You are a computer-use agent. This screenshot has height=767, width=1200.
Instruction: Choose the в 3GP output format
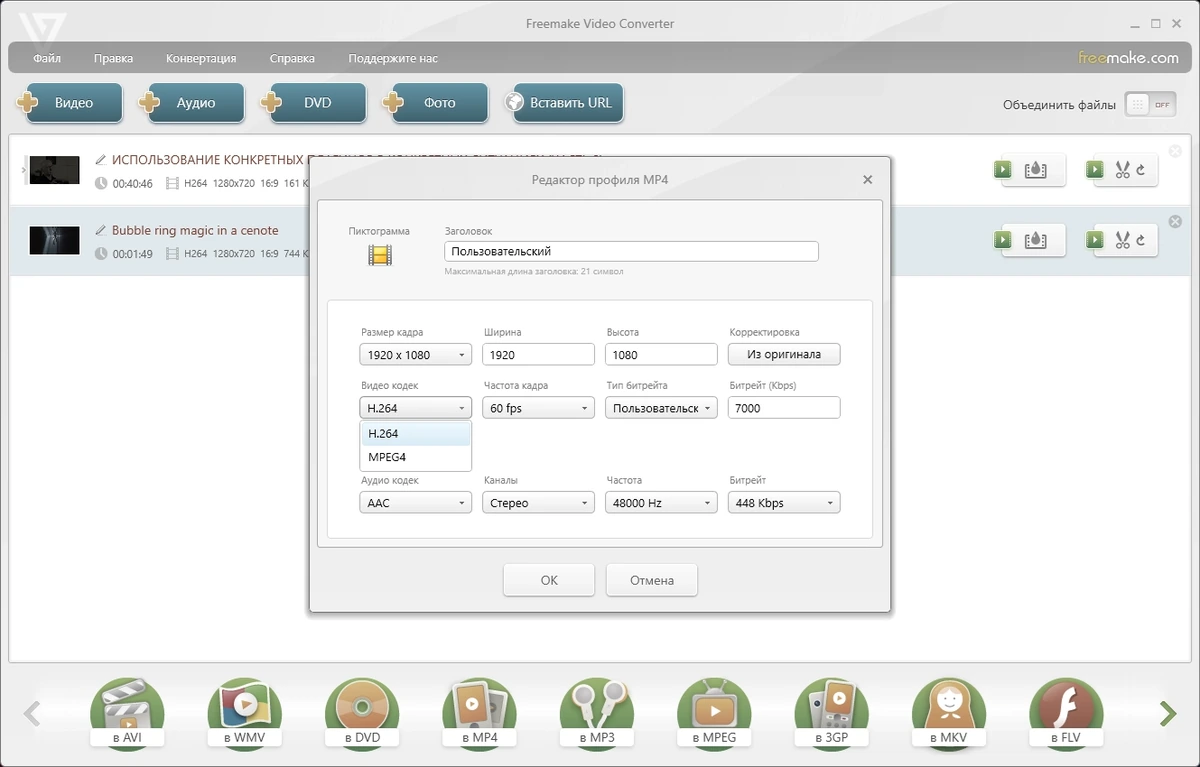tap(832, 715)
